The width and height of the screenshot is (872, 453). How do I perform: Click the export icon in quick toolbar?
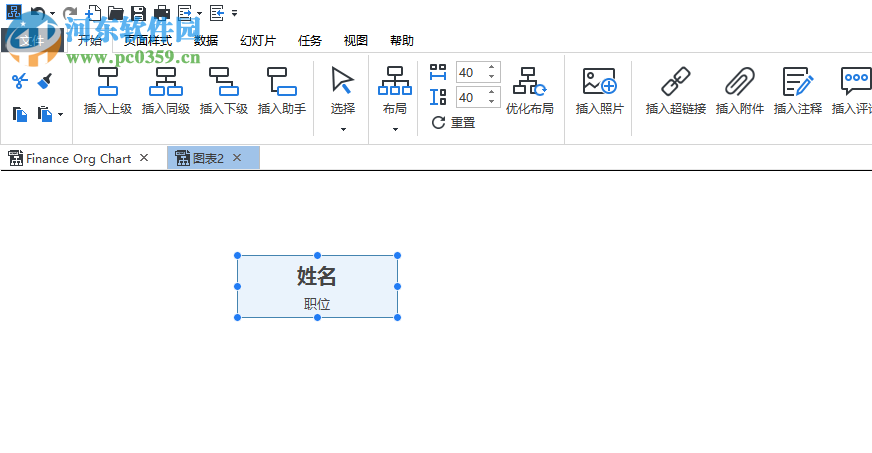click(x=185, y=12)
